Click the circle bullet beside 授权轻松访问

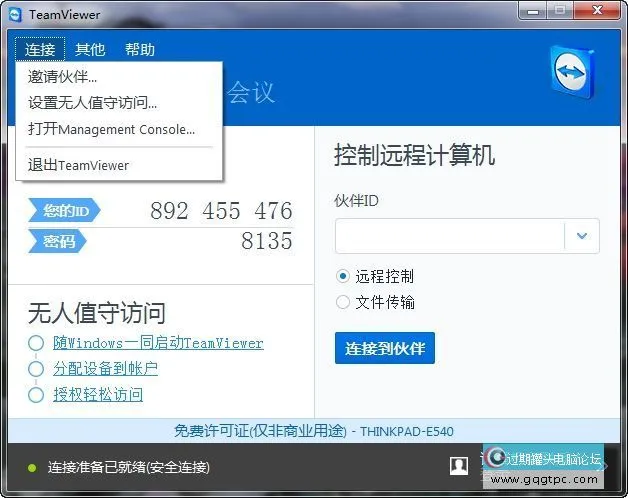pos(35,395)
